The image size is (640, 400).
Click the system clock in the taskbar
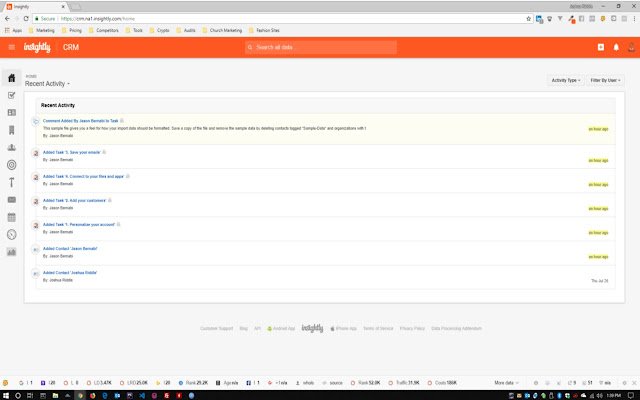(614, 396)
